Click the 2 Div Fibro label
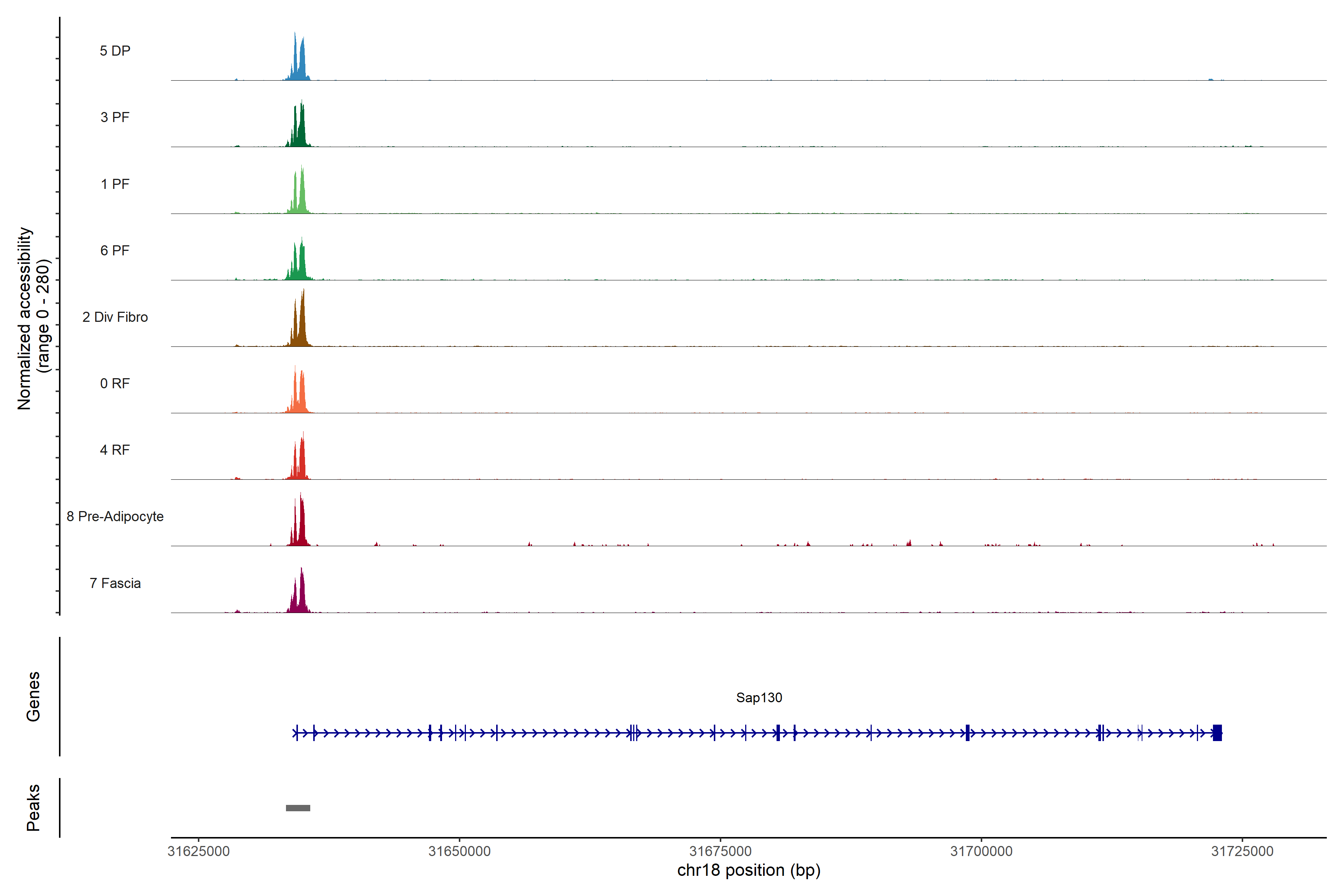 coord(115,317)
